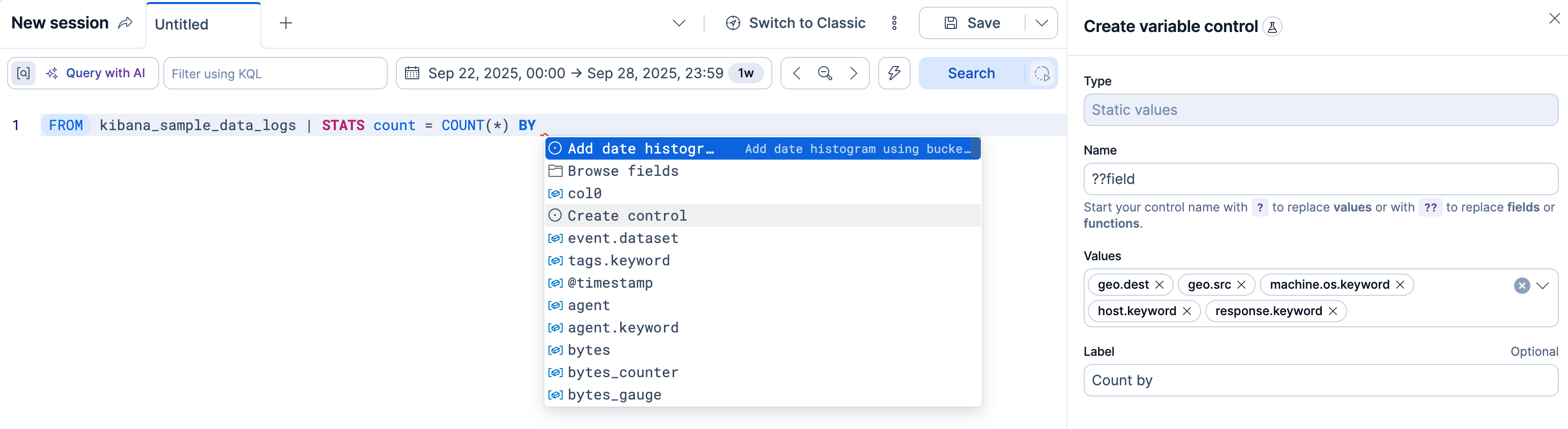Select event.dataset field suggestion
This screenshot has height=429, width=1568.
(x=762, y=238)
